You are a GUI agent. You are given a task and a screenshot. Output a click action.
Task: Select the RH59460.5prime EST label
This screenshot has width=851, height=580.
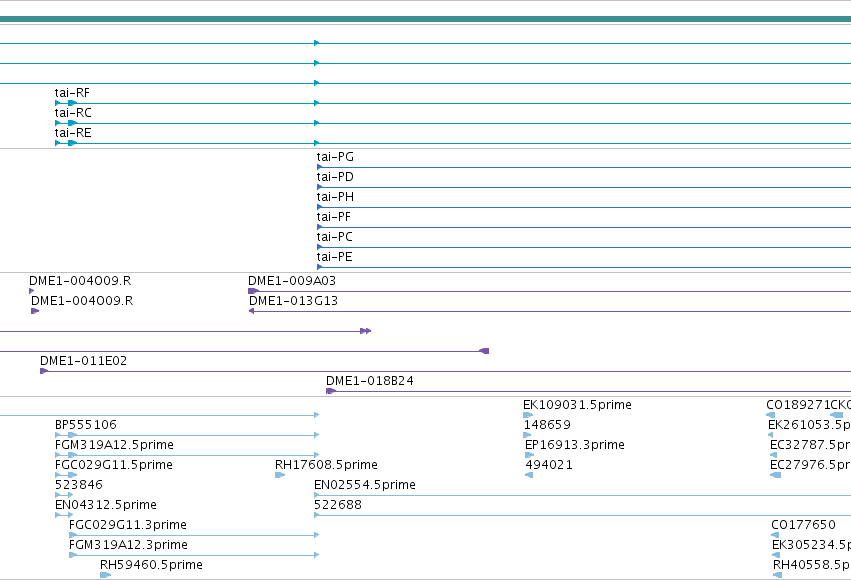tap(151, 565)
